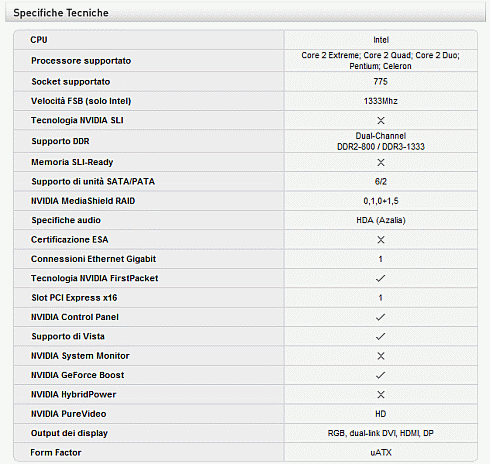Viewport: 490px width, 464px height.
Task: Click the 775 socket value
Action: (381, 81)
